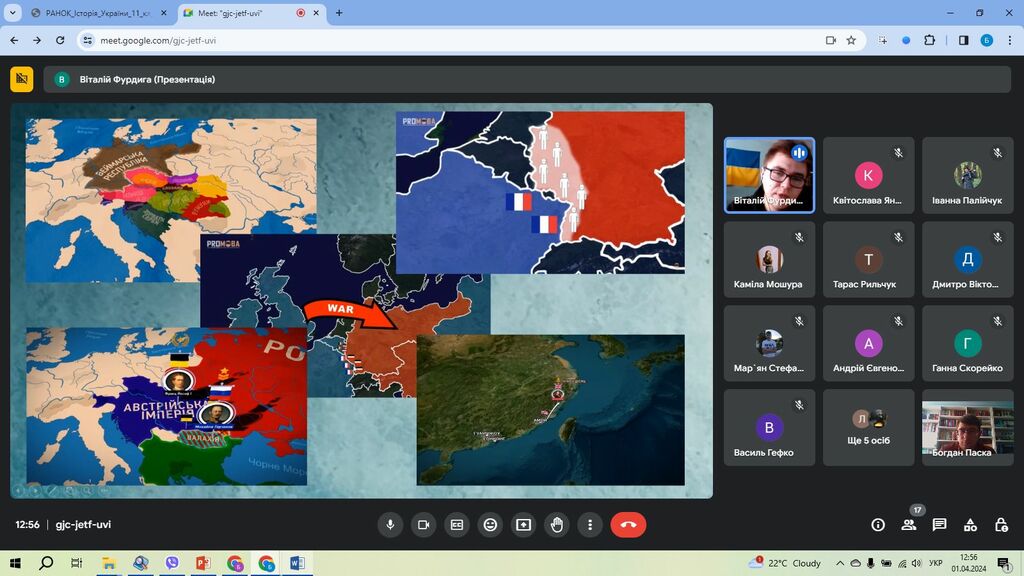This screenshot has width=1024, height=576.
Task: Turn on closed captions
Action: [457, 525]
